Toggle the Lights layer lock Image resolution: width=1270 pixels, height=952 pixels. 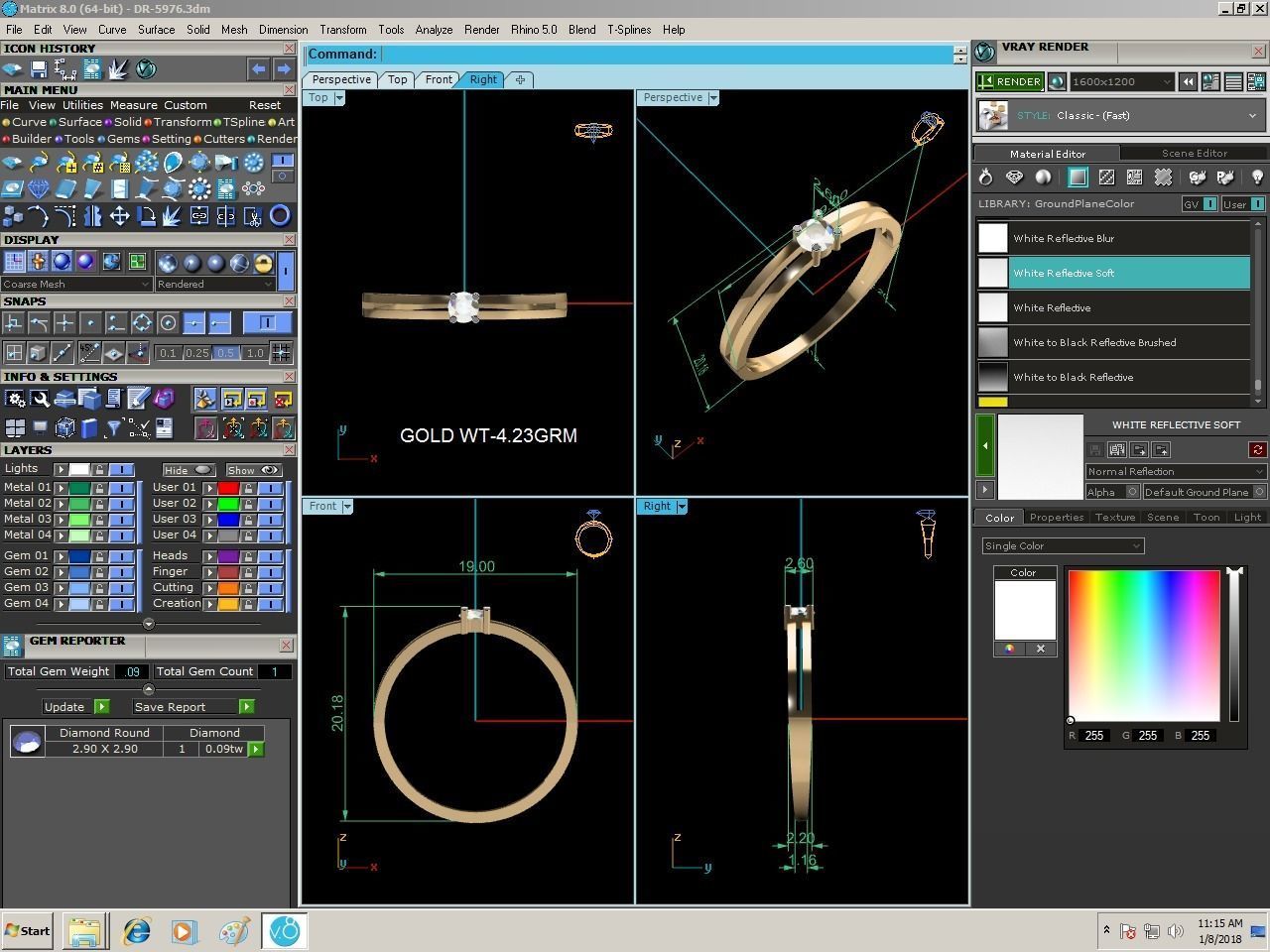[99, 469]
